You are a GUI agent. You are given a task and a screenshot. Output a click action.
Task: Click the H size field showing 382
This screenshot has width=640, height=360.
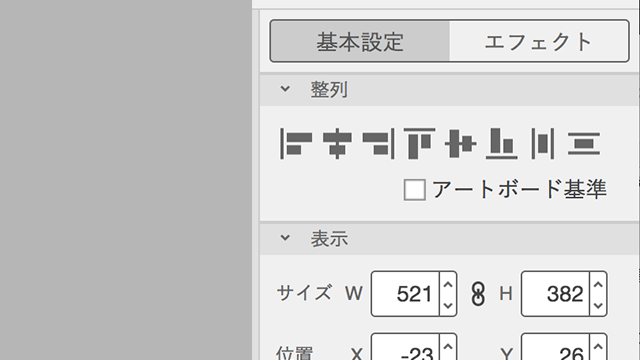[556, 294]
